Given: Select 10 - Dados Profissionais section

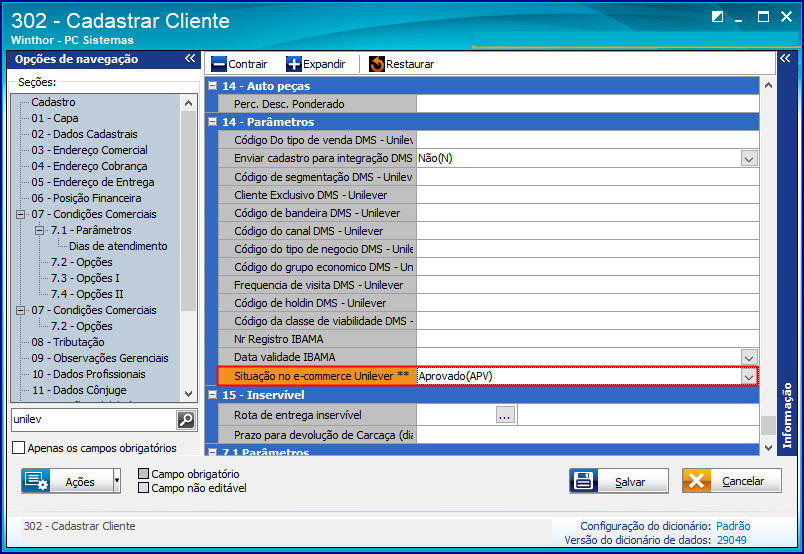Looking at the screenshot, I should pos(89,374).
